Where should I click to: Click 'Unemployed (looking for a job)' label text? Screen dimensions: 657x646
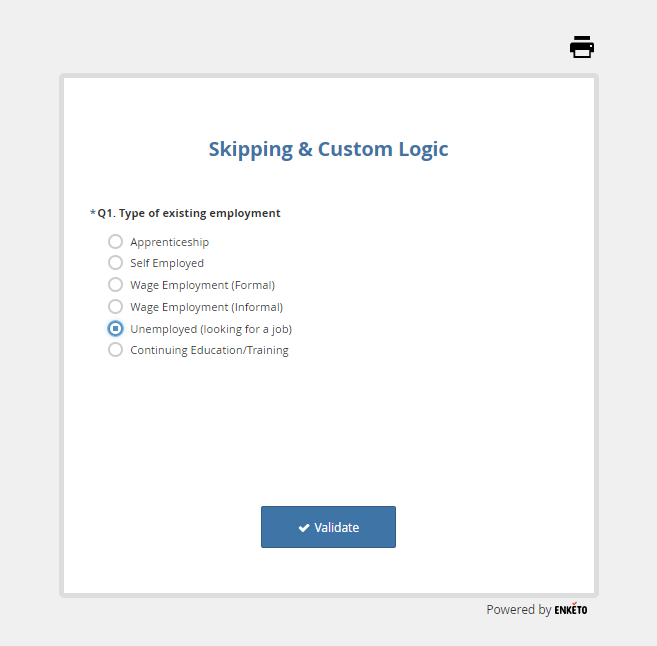coord(211,329)
